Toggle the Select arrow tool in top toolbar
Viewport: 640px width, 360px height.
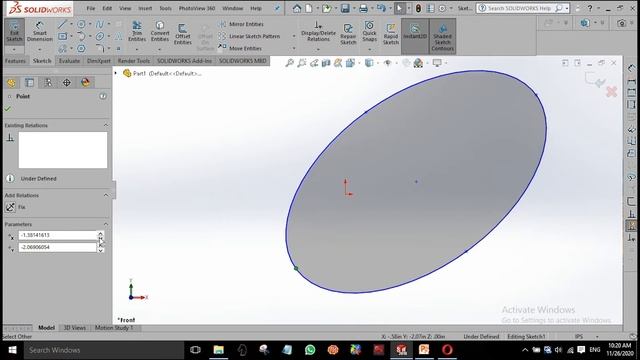[400, 8]
